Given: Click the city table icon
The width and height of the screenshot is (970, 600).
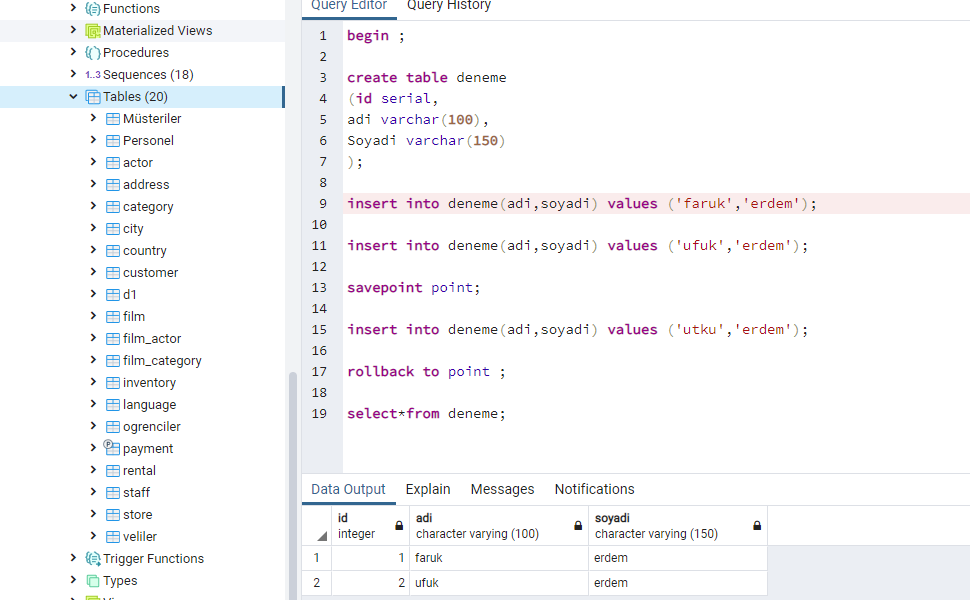Looking at the screenshot, I should pyautogui.click(x=113, y=229).
